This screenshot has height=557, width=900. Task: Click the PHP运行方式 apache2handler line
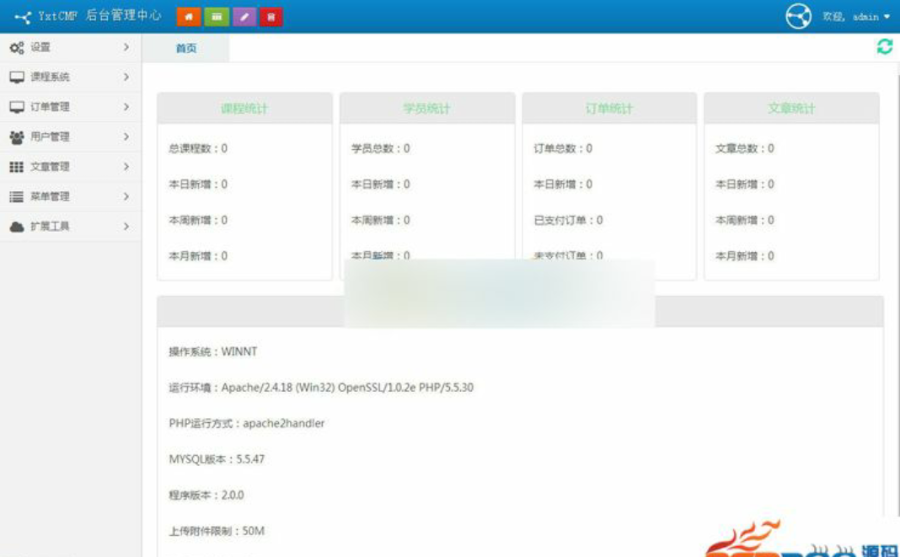247,423
